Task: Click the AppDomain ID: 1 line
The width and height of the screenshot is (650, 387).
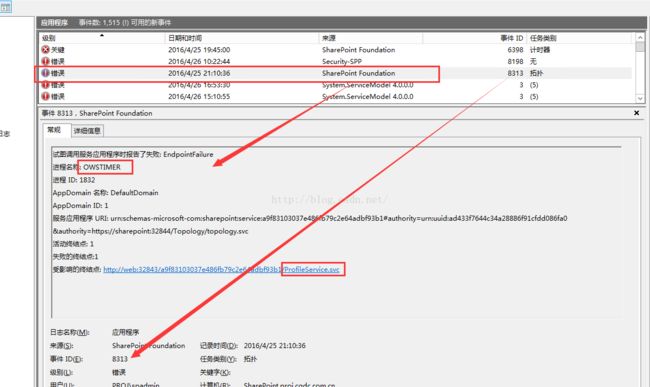Action: 80,206
